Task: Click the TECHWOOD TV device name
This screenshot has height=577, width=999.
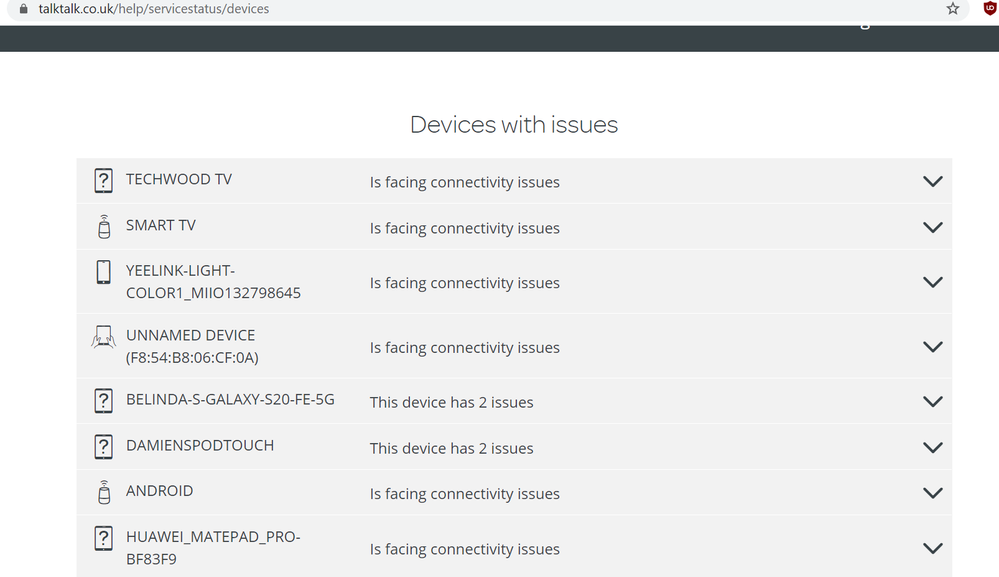Action: click(x=179, y=180)
